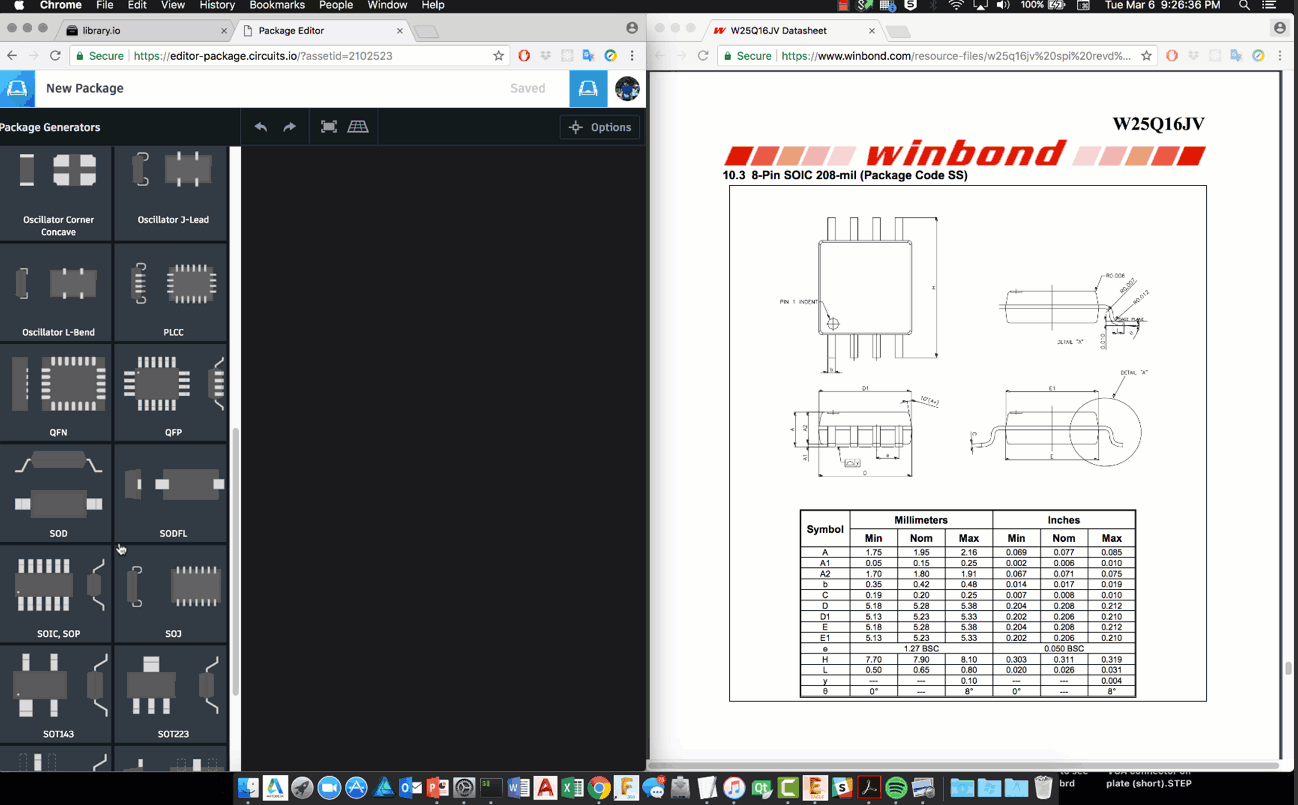Open the History menu

(x=217, y=5)
